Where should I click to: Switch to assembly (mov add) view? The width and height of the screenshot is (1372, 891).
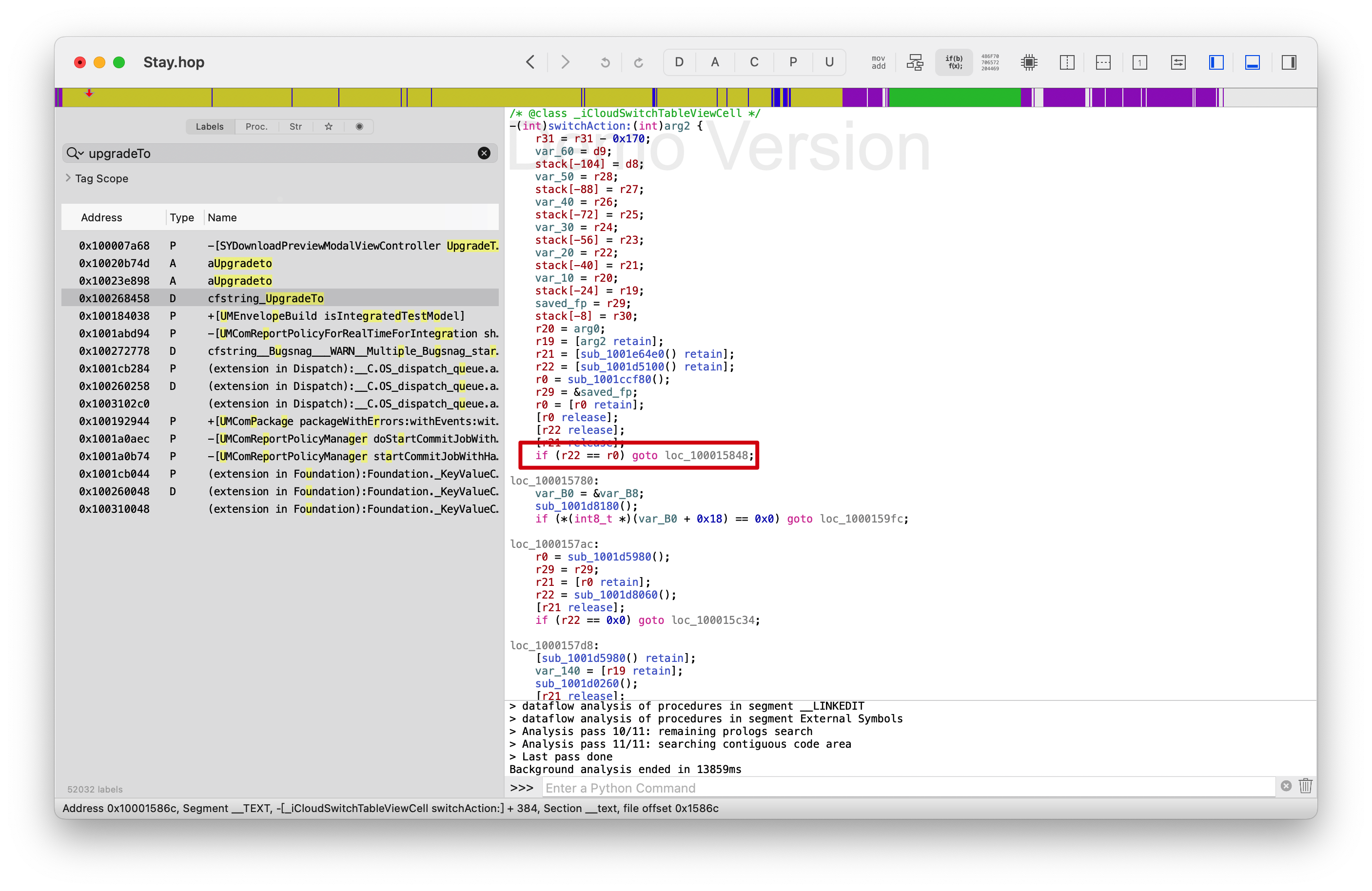pos(878,62)
